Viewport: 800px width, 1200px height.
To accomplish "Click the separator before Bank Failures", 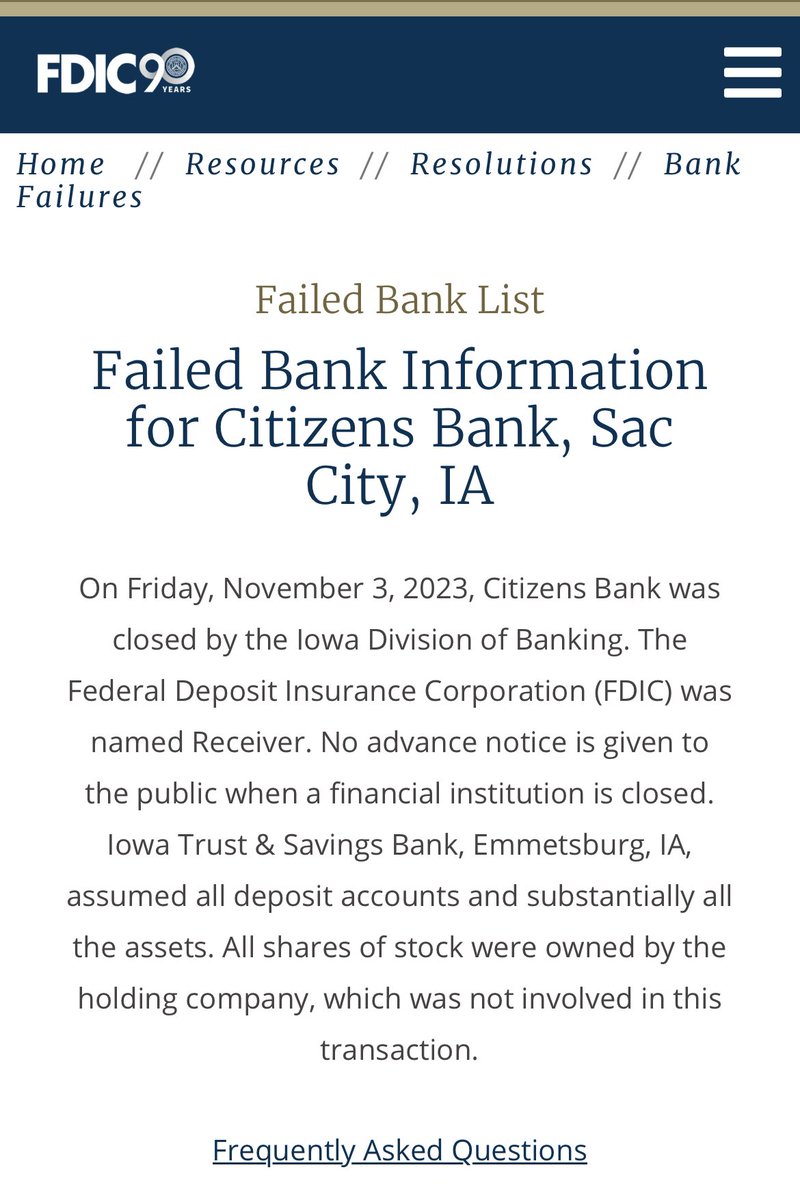I will [628, 164].
